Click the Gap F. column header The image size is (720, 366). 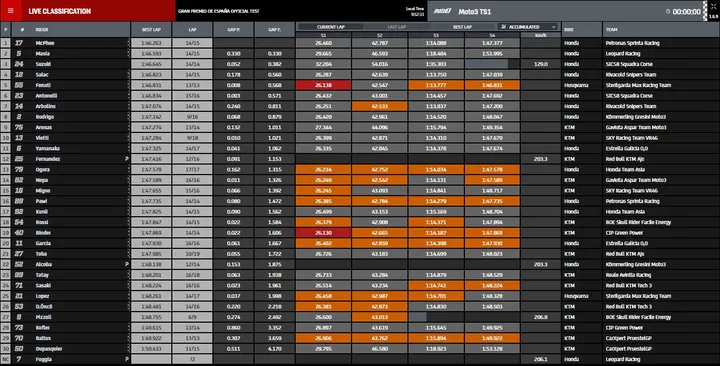tap(275, 29)
